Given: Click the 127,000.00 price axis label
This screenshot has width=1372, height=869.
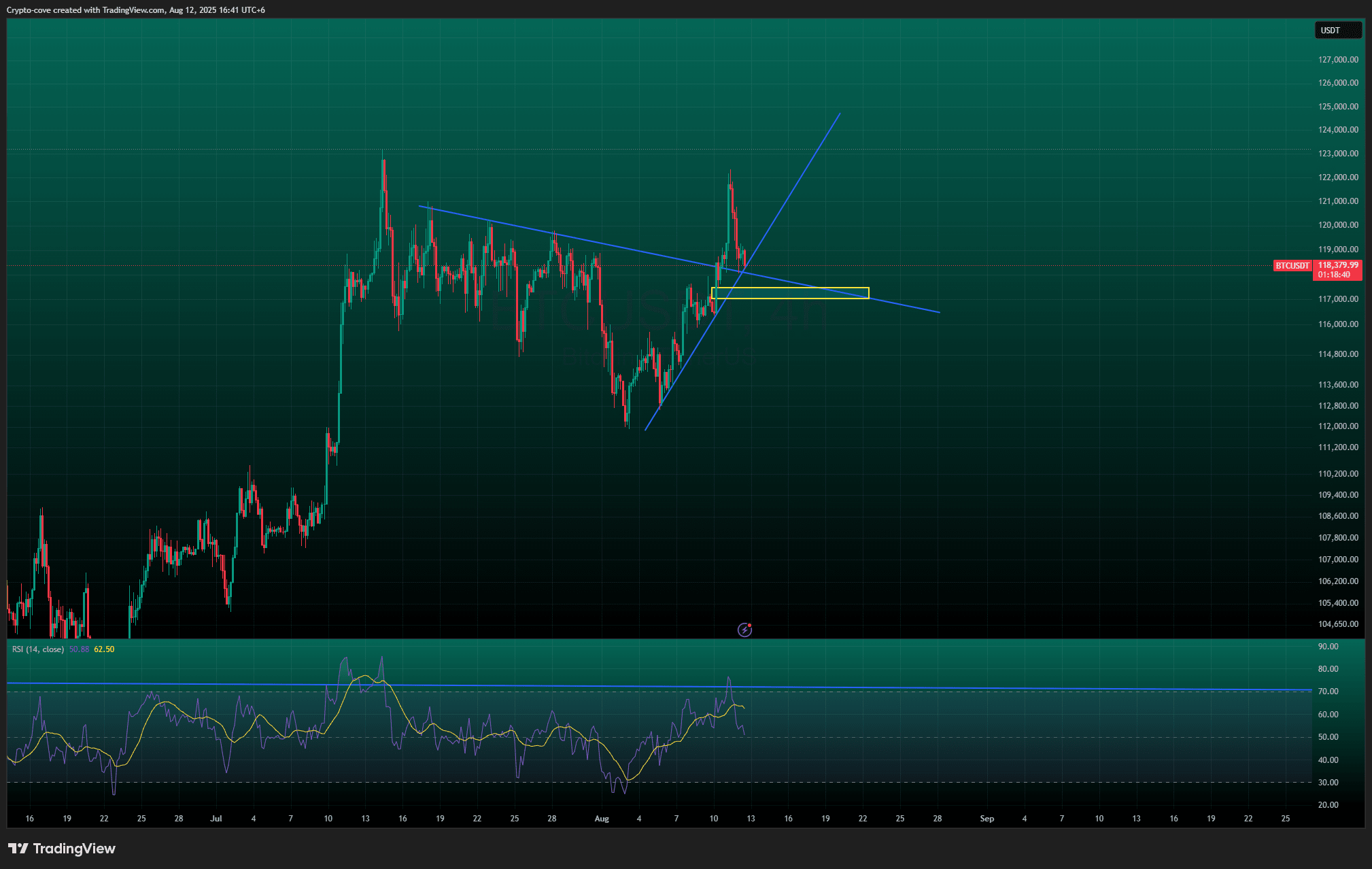Looking at the screenshot, I should click(1337, 60).
